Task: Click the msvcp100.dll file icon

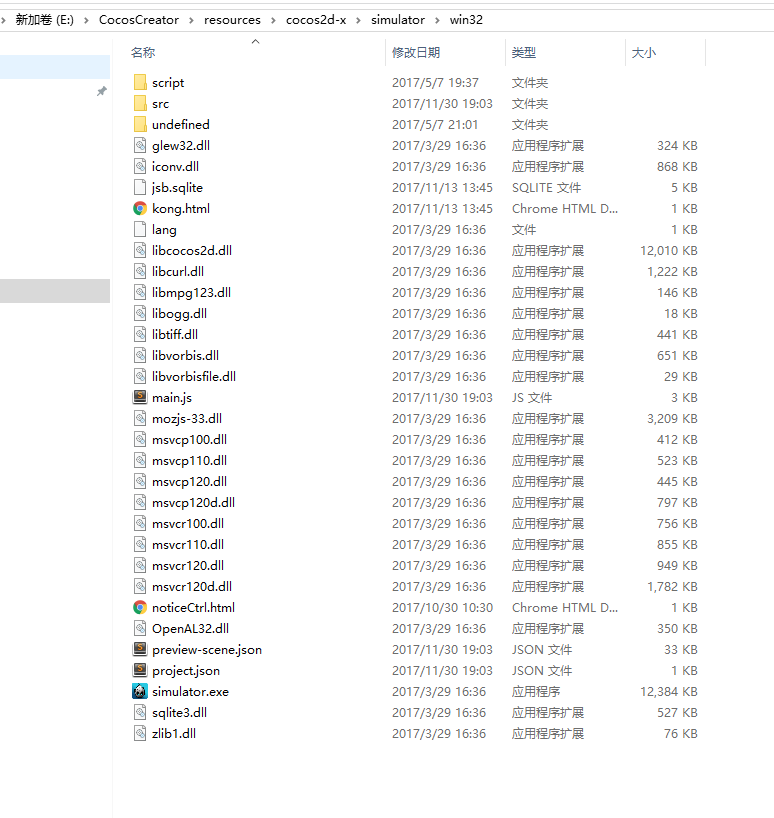Action: tap(140, 439)
